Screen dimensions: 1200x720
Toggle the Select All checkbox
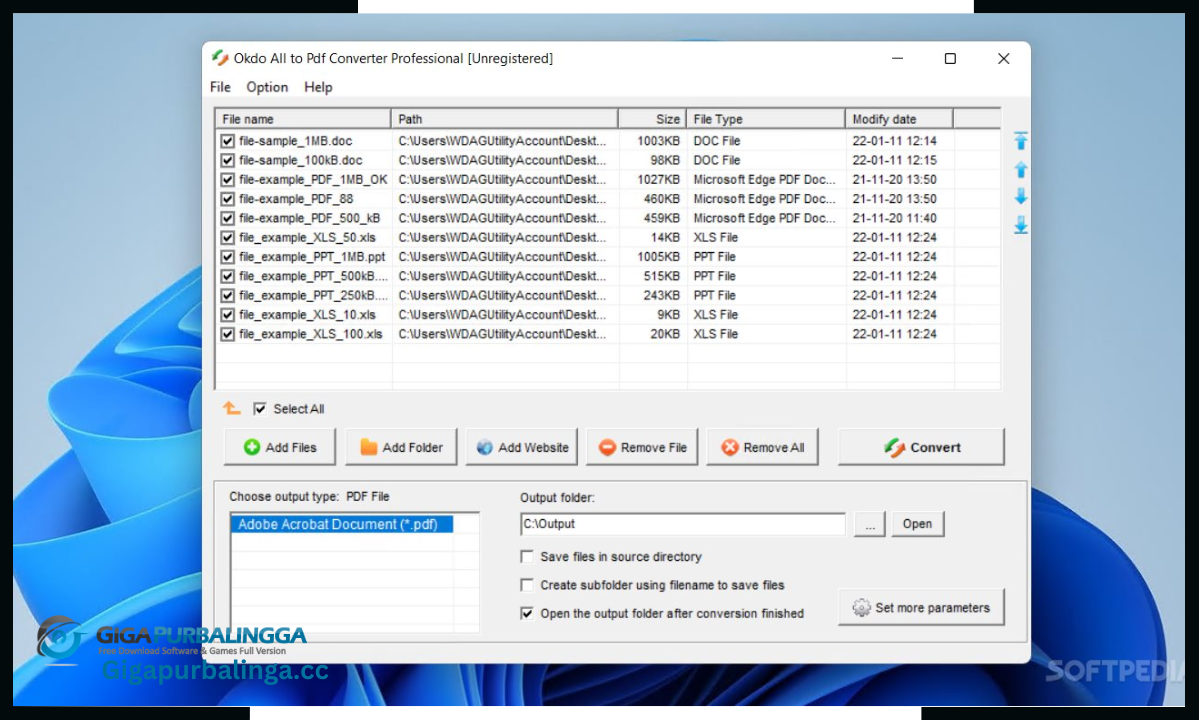pos(260,409)
